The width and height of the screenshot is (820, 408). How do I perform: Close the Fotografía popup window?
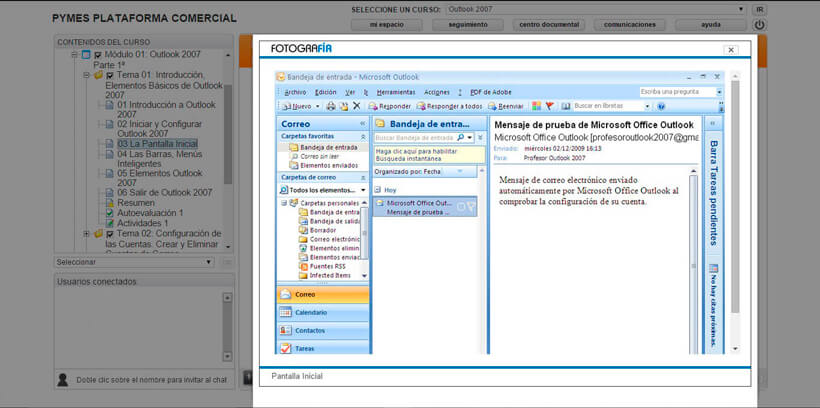tap(731, 50)
